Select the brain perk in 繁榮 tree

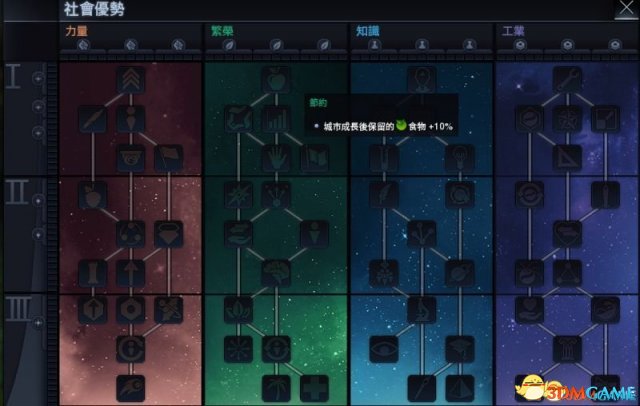(x=276, y=273)
